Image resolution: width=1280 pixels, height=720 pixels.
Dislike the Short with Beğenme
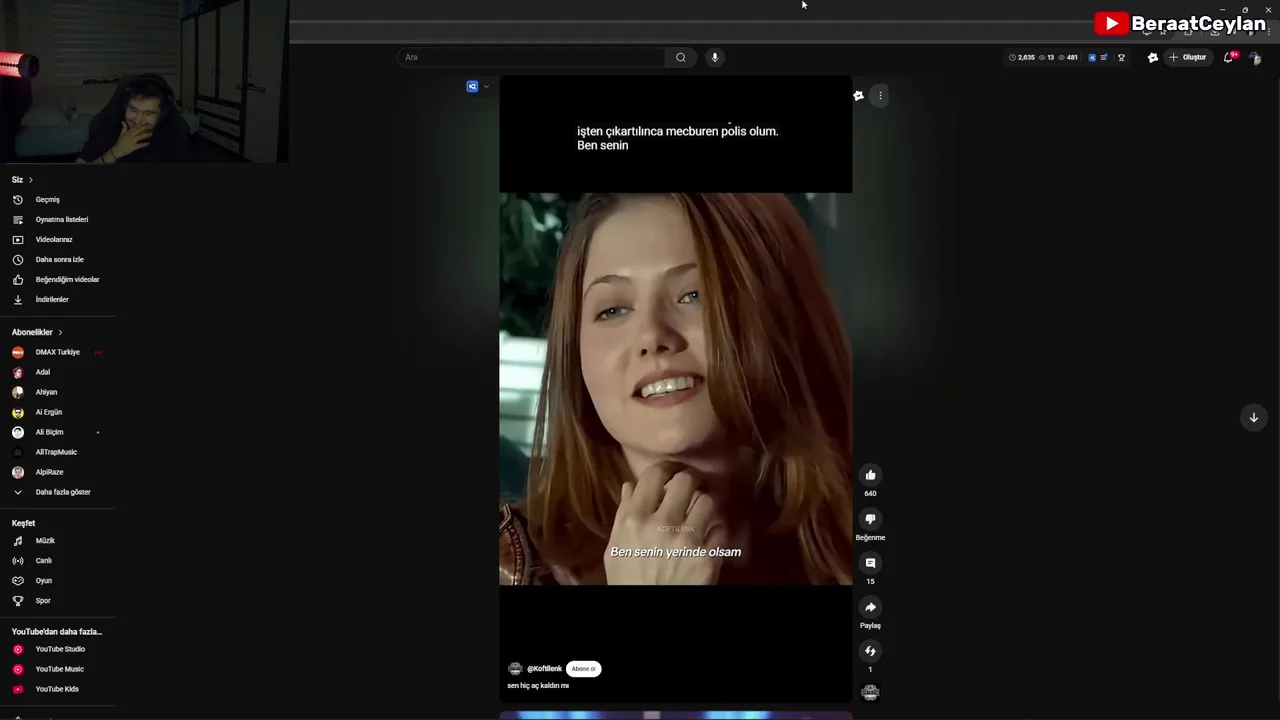[870, 519]
